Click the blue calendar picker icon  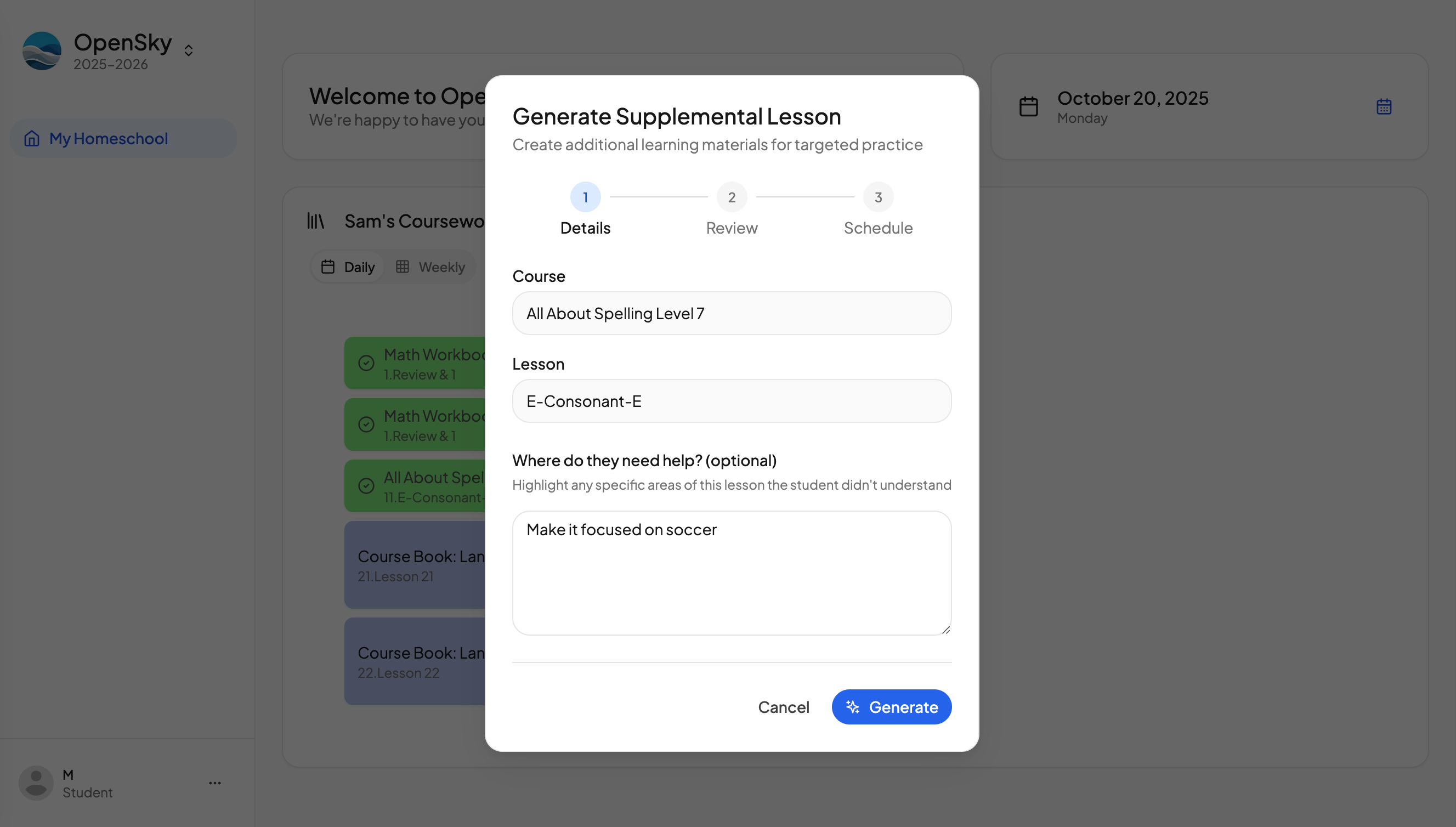coord(1383,106)
